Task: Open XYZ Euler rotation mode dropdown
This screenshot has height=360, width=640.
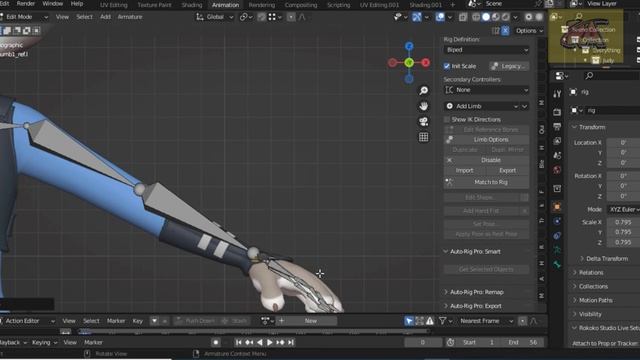Action: click(x=624, y=209)
